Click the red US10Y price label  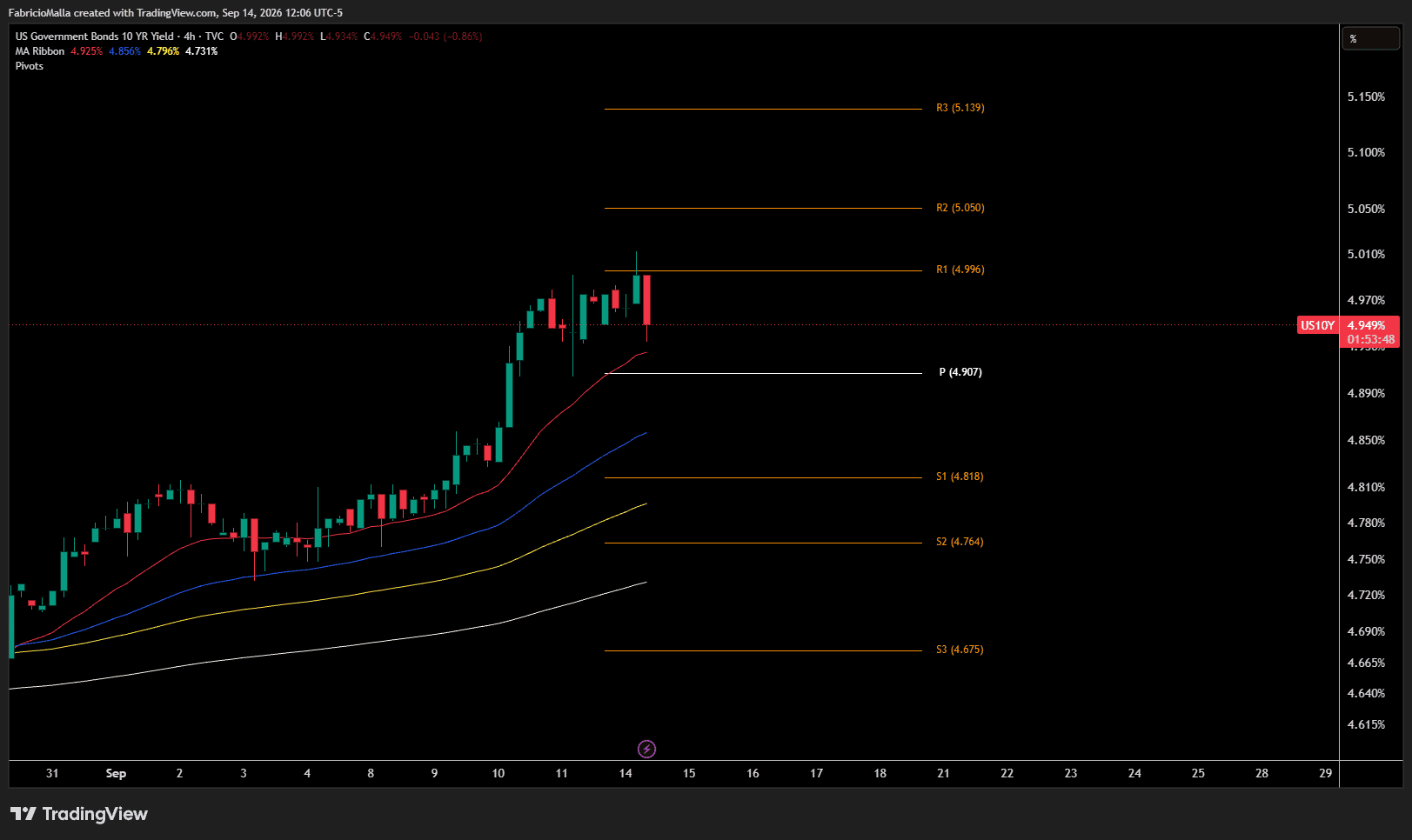[x=1317, y=325]
